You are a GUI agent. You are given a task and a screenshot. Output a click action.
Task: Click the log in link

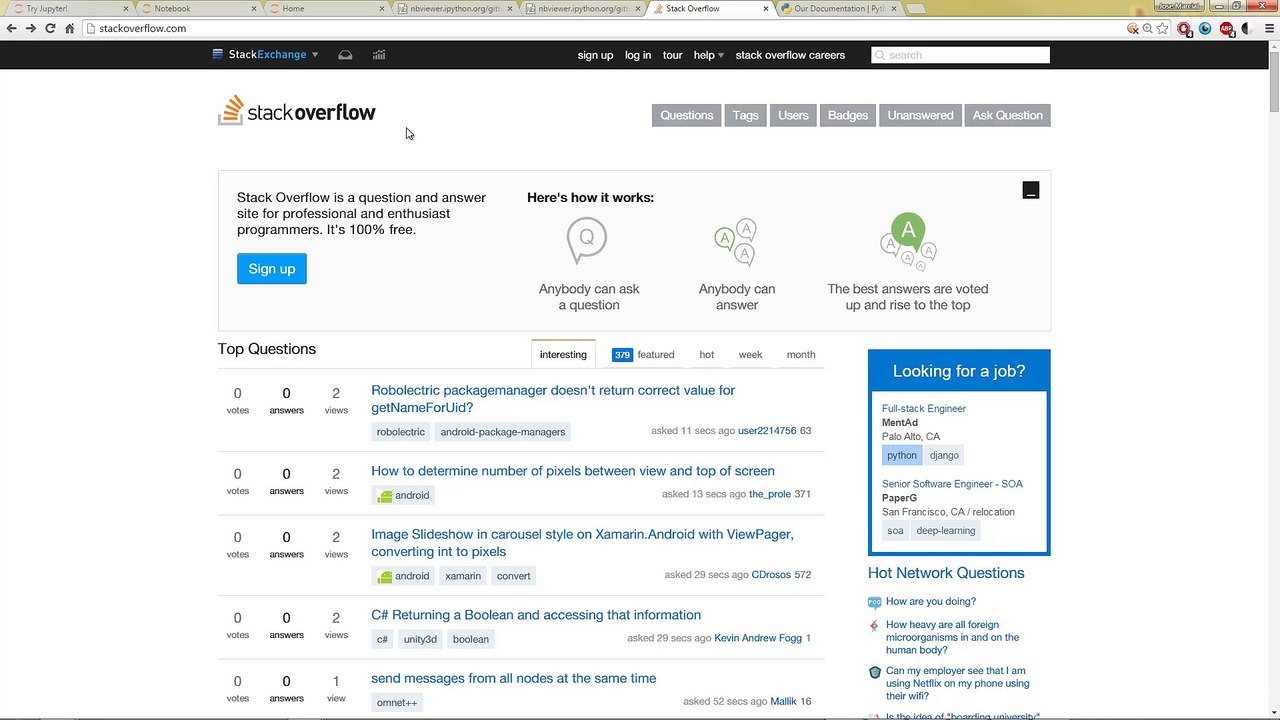[638, 55]
